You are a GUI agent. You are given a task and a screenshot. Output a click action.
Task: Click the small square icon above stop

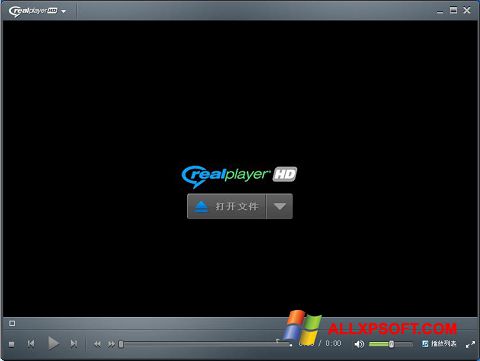coord(12,323)
